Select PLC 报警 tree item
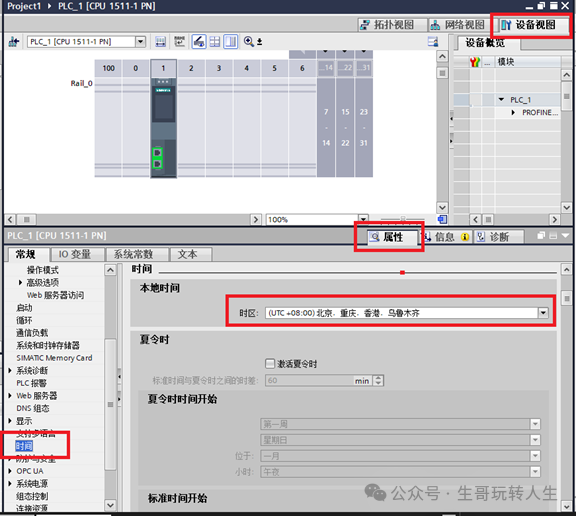This screenshot has width=576, height=516. coord(32,383)
